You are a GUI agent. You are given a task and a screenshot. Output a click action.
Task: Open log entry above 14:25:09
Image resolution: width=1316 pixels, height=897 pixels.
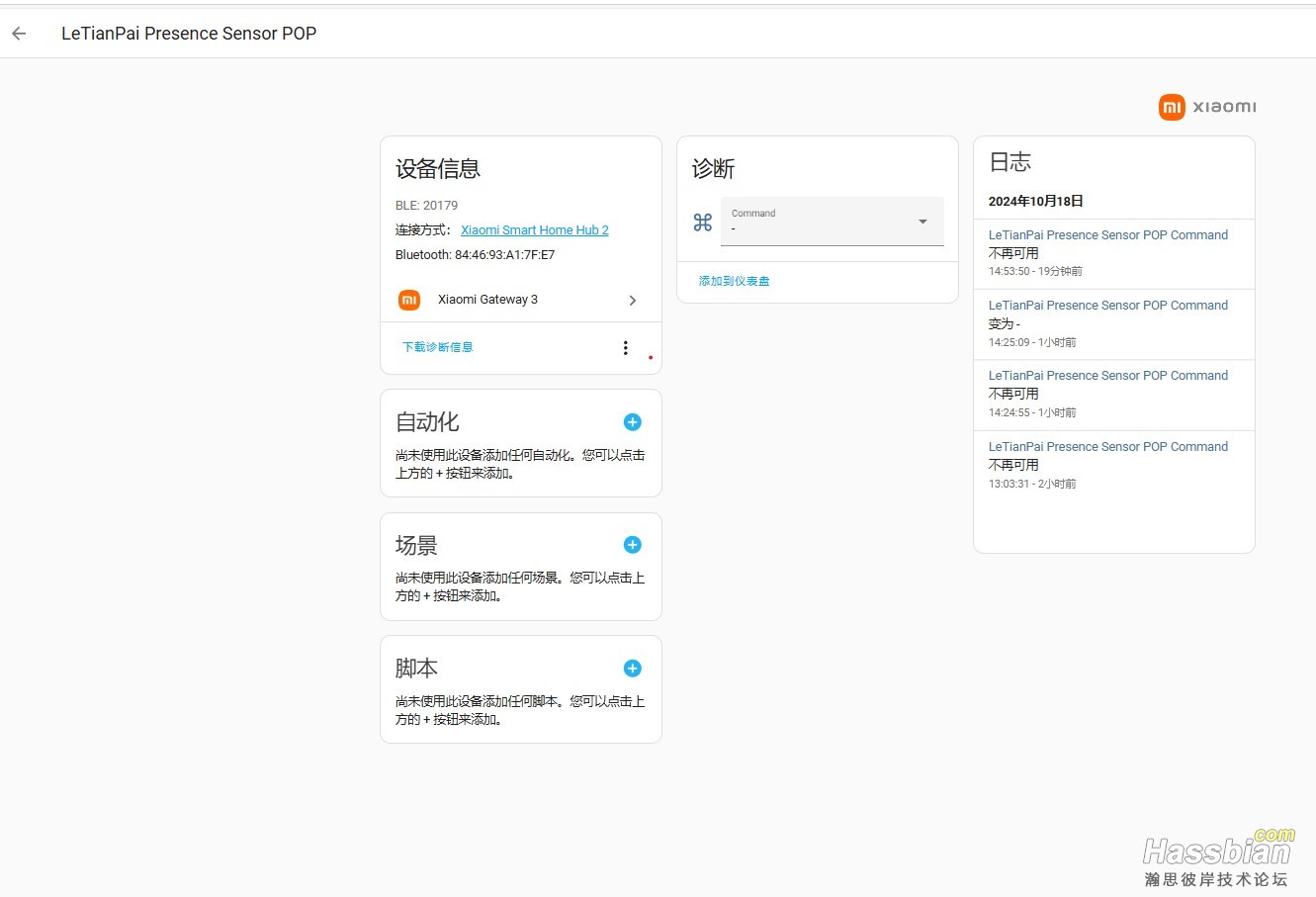point(1108,306)
